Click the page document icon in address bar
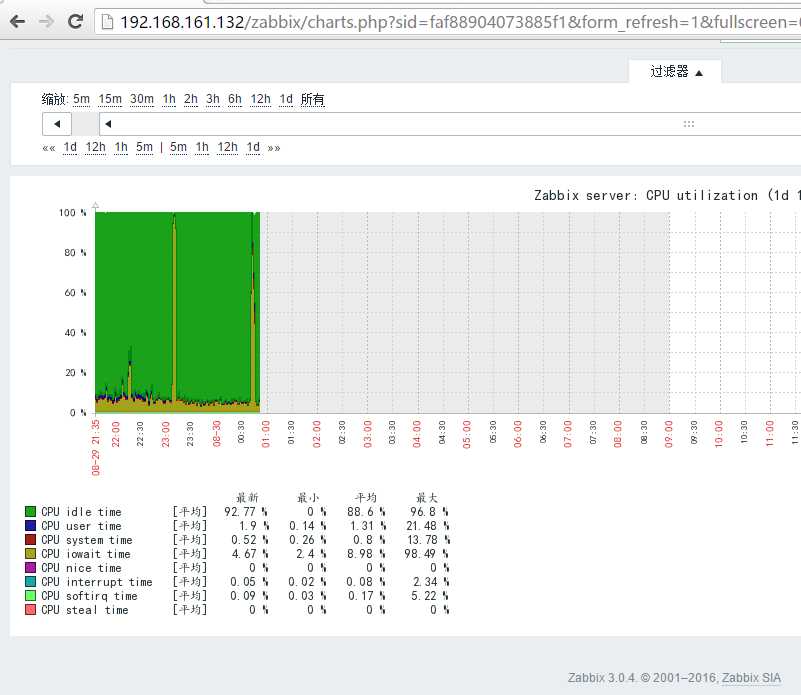This screenshot has height=695, width=801. tap(107, 22)
